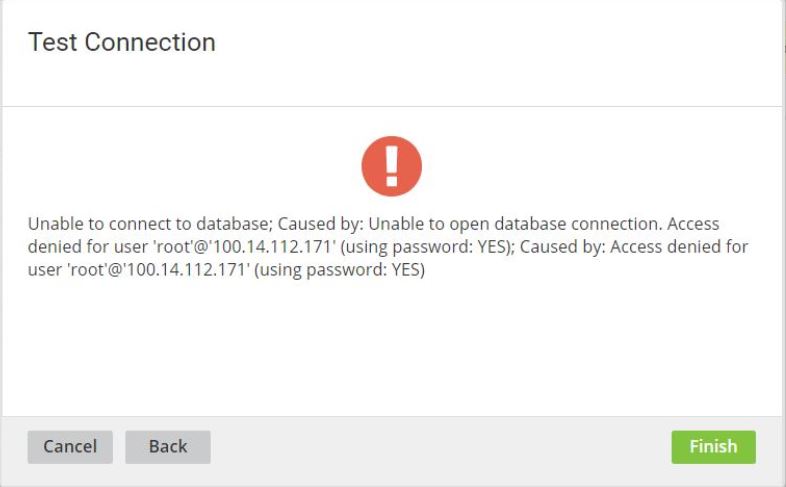Click the empty footer area between Back and Finish

(x=440, y=447)
